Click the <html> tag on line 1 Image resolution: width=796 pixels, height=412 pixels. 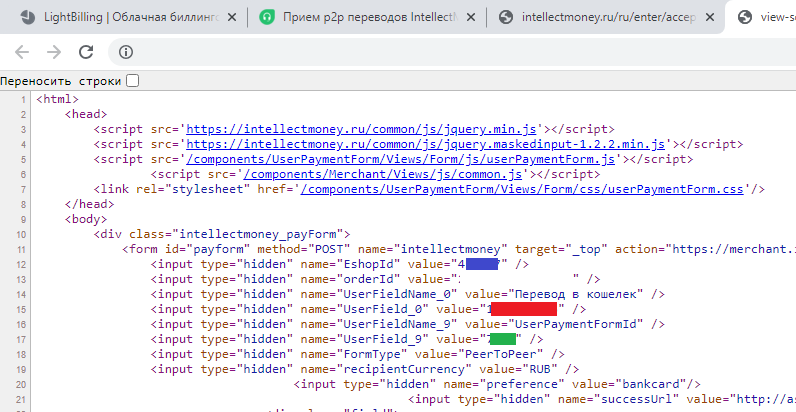pos(57,99)
